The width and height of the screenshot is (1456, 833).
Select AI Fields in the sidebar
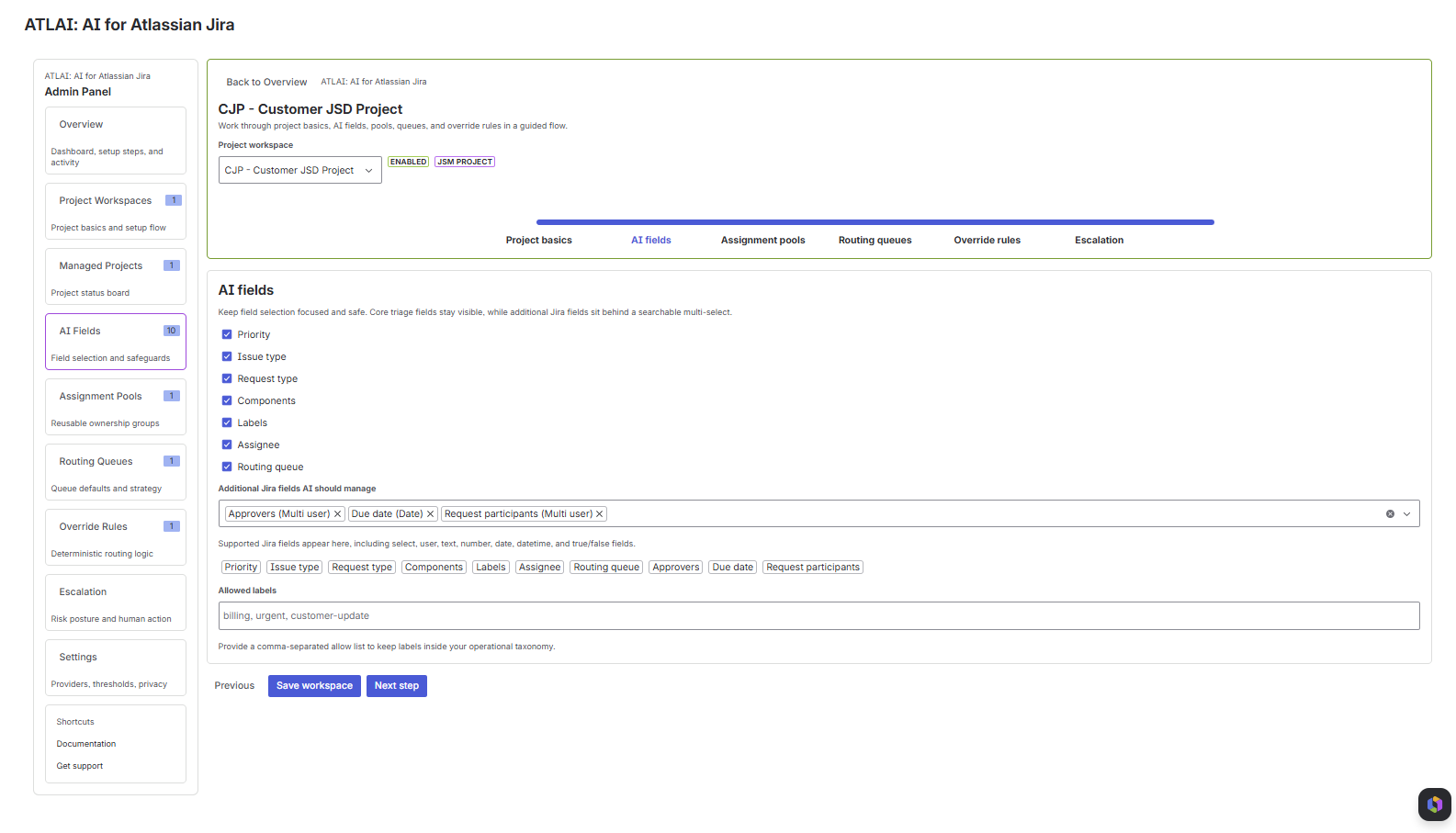coord(116,342)
